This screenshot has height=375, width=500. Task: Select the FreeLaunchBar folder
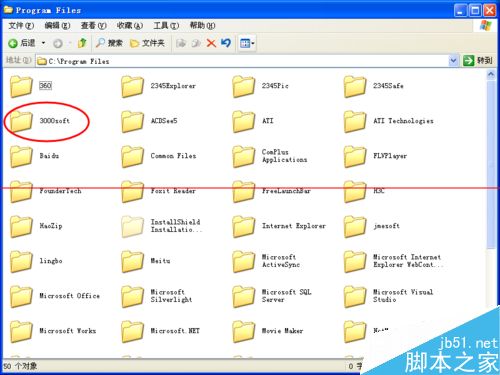pos(271,191)
